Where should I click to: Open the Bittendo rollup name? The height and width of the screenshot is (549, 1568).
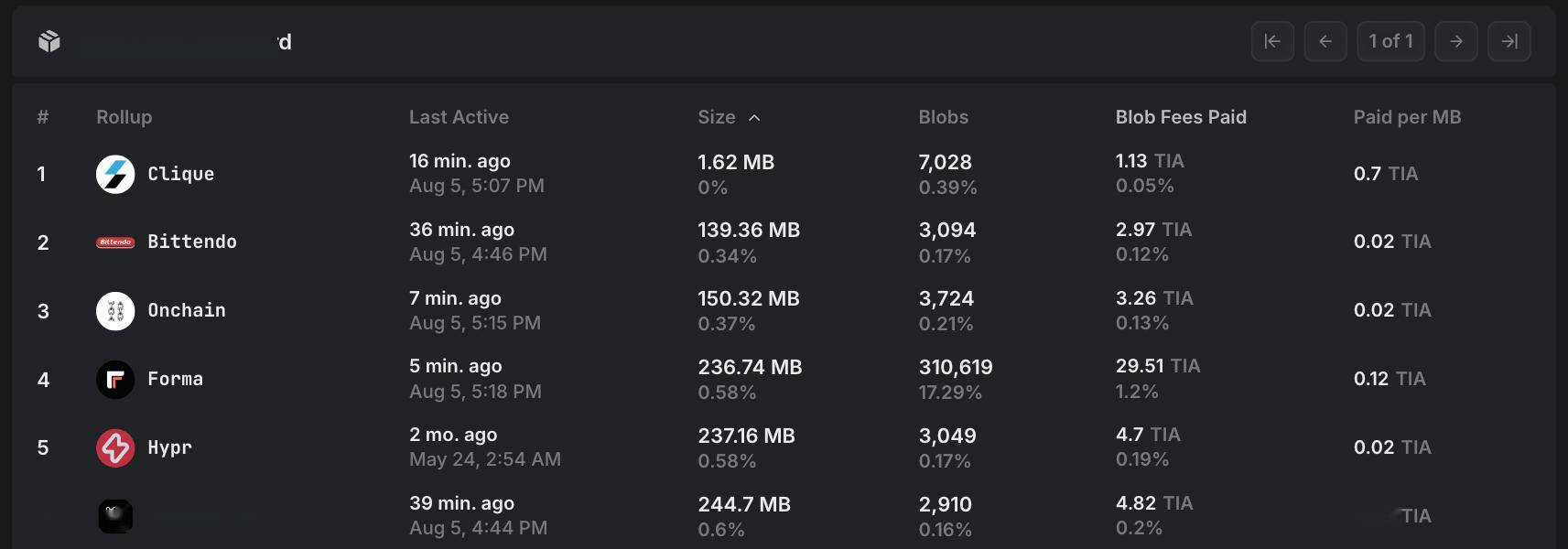click(x=192, y=242)
